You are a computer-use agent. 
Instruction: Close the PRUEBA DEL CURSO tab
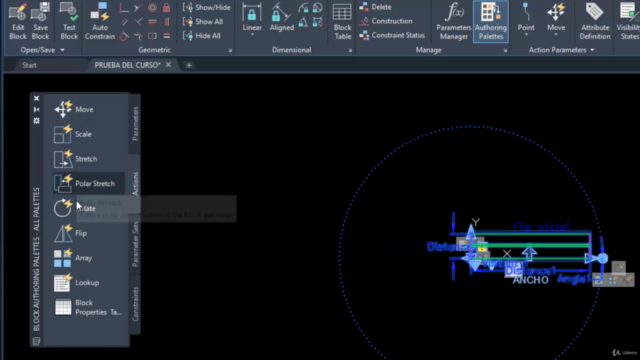point(168,65)
